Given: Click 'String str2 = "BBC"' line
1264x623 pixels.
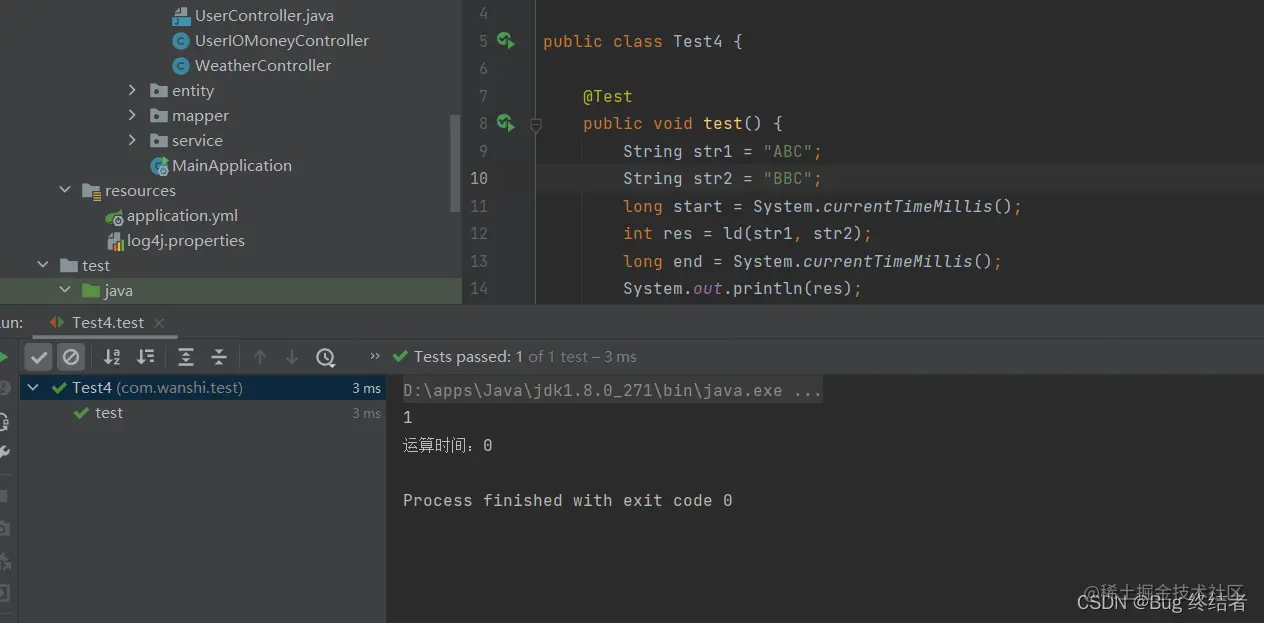Looking at the screenshot, I should click(722, 178).
